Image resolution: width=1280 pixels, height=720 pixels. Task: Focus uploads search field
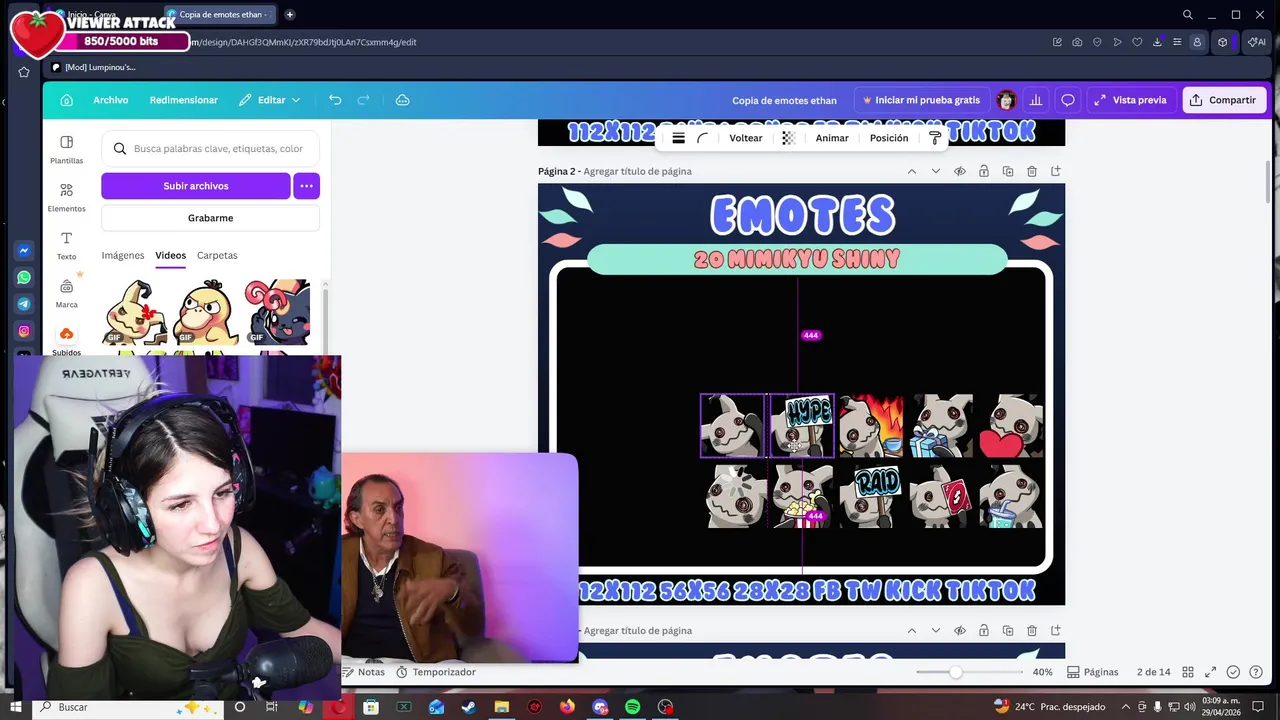coord(210,149)
